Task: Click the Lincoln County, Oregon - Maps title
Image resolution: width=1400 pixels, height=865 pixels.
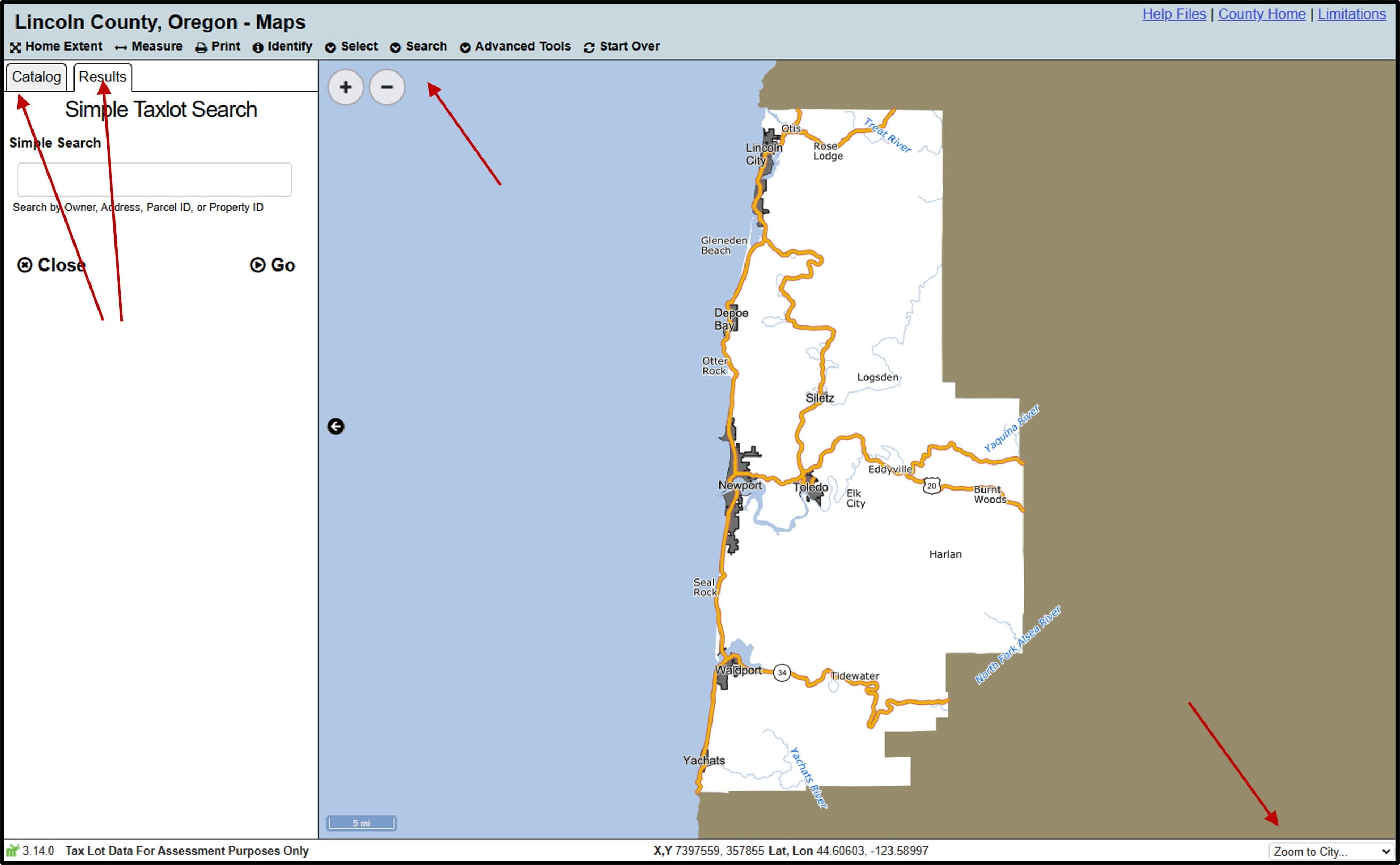Action: pyautogui.click(x=160, y=22)
